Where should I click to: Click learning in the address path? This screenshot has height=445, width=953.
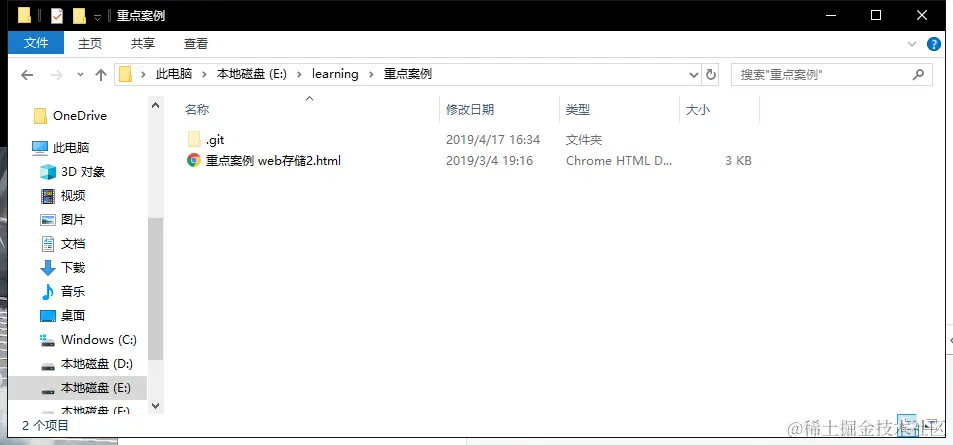pos(335,74)
